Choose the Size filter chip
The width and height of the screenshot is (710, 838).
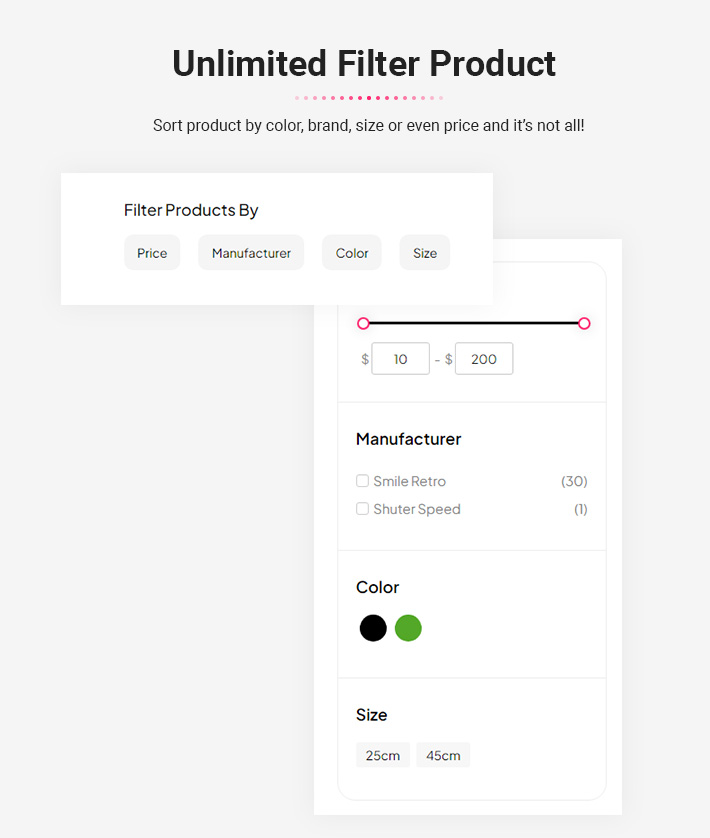coord(425,252)
